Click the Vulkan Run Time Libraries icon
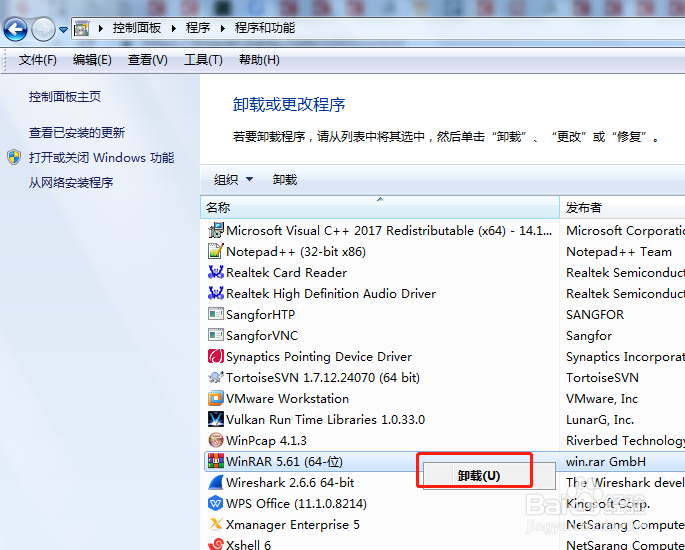 (x=215, y=419)
